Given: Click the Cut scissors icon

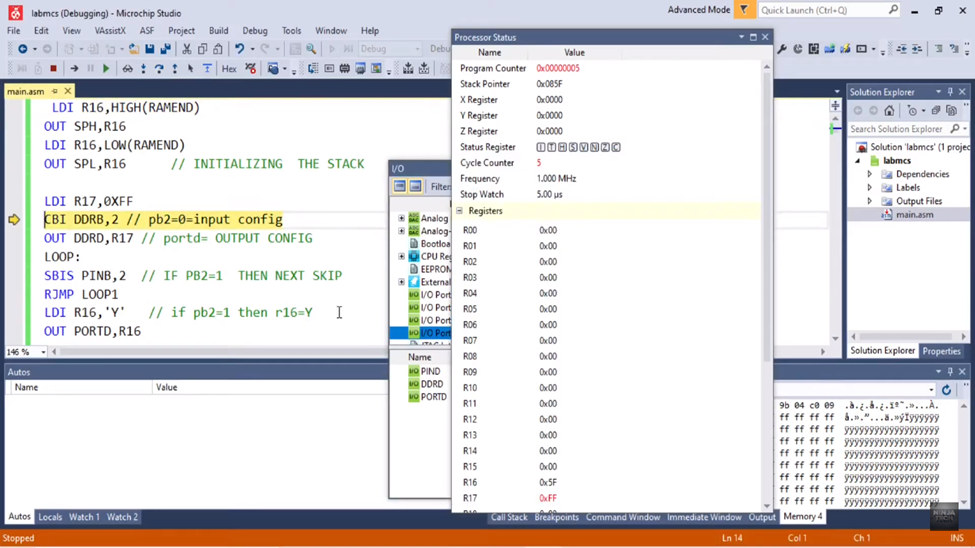Looking at the screenshot, I should point(186,48).
